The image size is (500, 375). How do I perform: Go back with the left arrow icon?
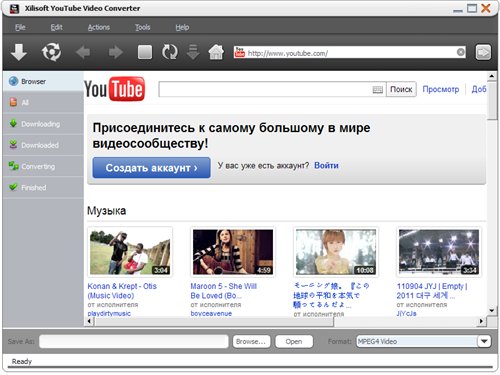(x=83, y=52)
